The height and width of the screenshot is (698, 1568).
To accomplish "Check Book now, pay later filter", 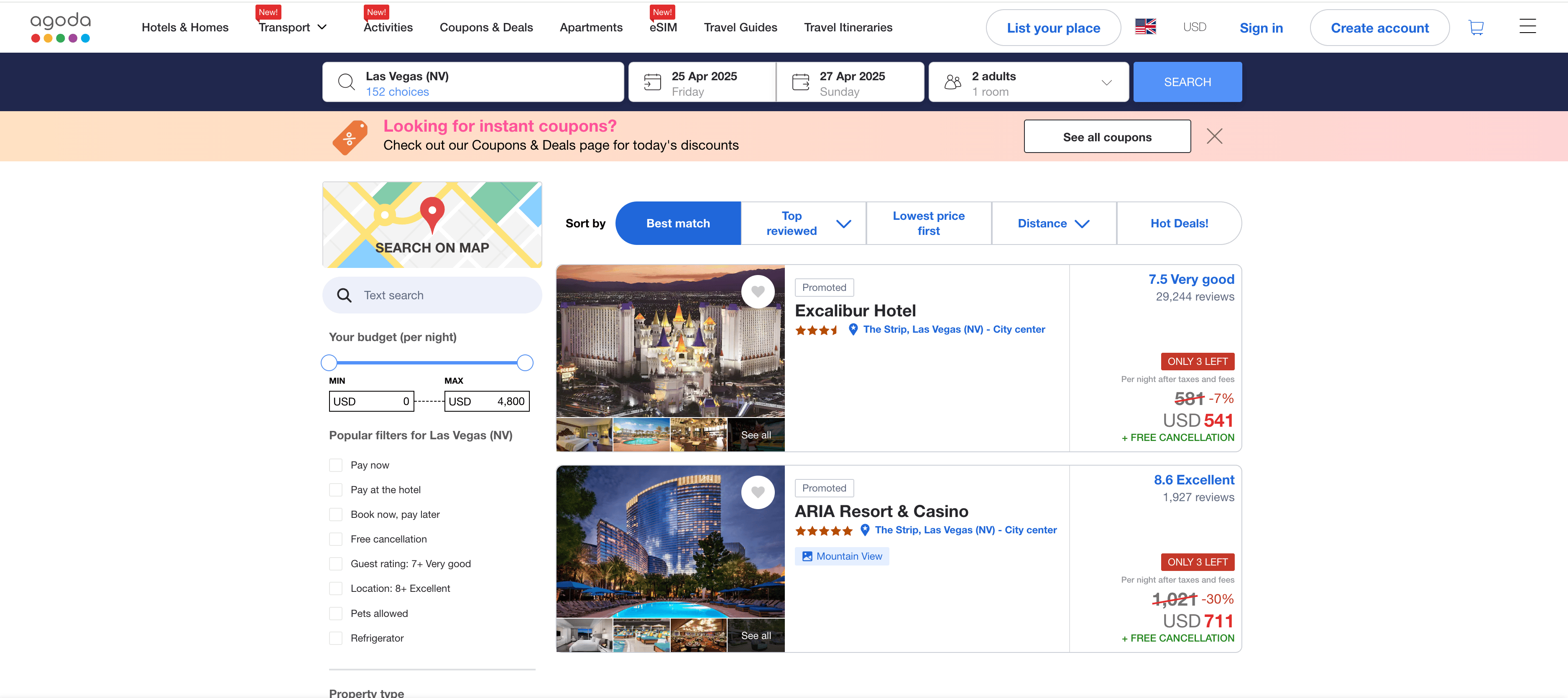I will [x=335, y=514].
